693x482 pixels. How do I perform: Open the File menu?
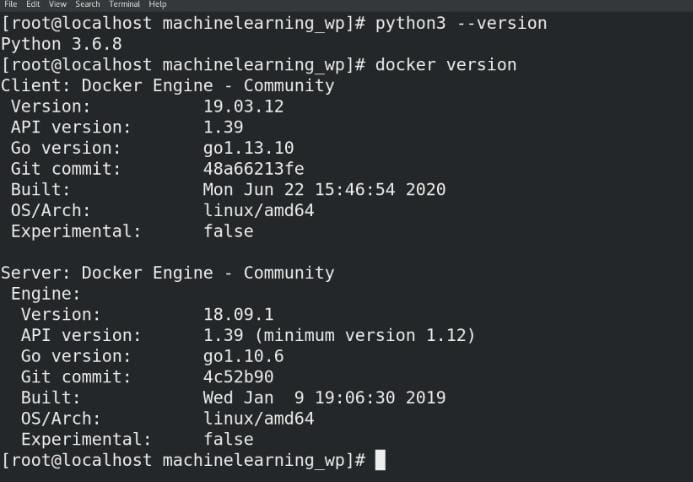[x=10, y=4]
